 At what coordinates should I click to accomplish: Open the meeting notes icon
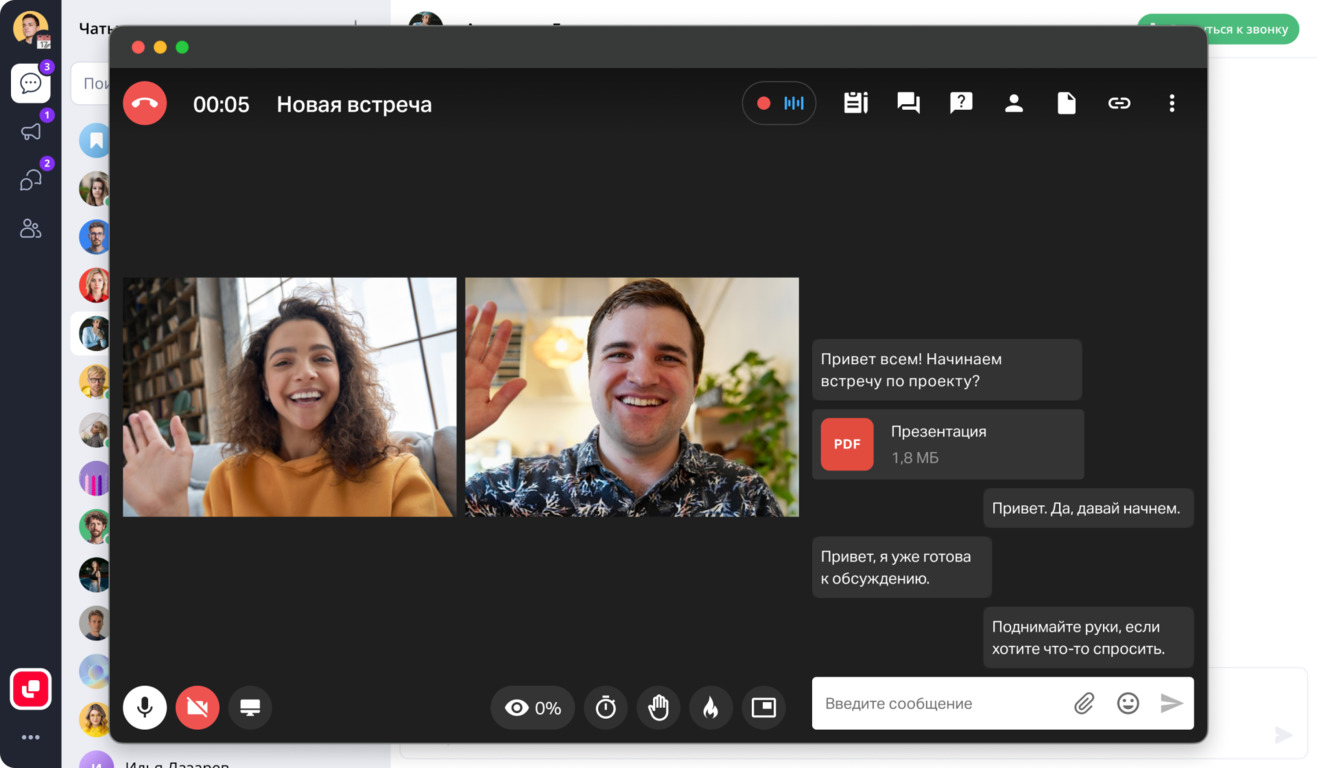tap(855, 103)
